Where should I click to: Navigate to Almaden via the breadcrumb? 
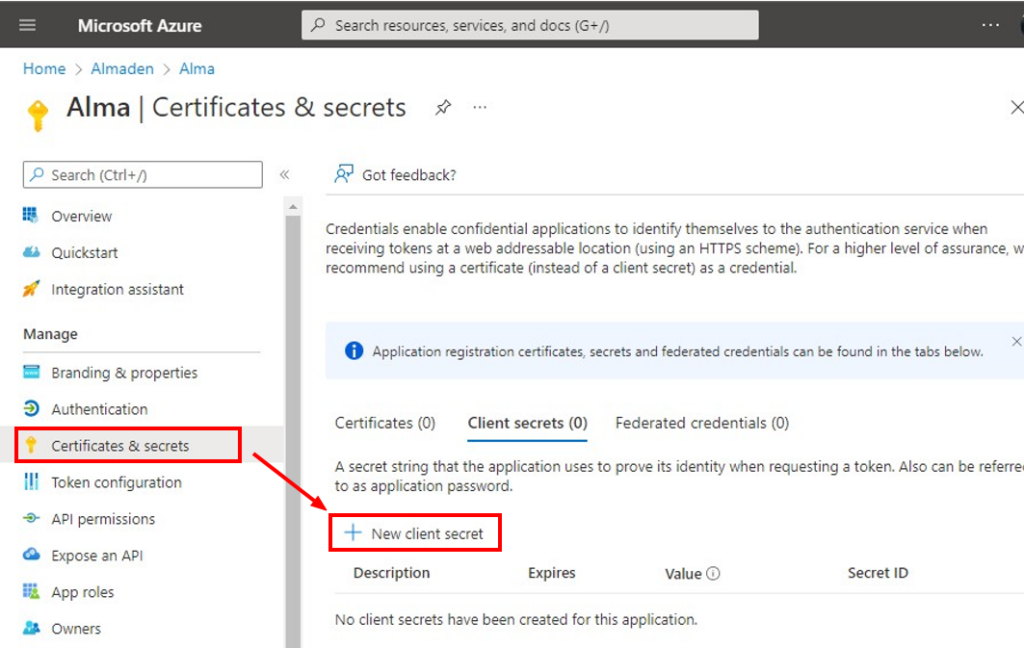click(122, 68)
